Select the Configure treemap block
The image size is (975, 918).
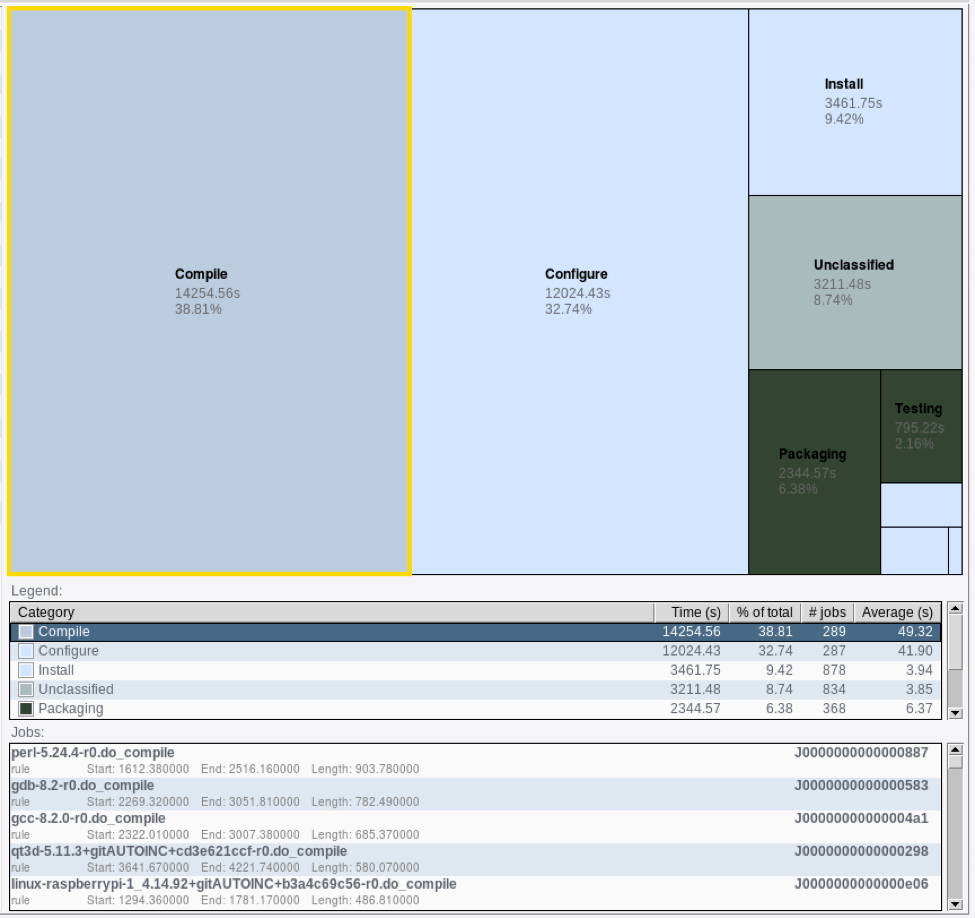tap(580, 291)
